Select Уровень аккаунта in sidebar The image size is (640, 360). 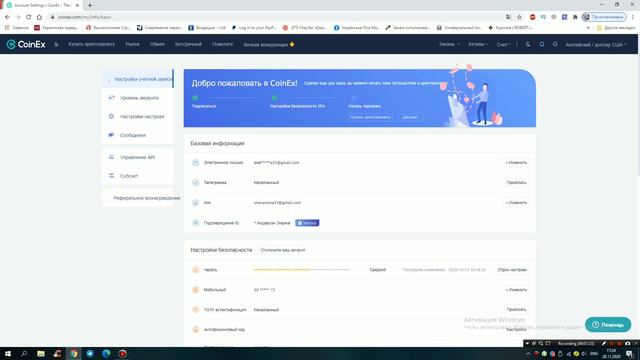click(138, 98)
